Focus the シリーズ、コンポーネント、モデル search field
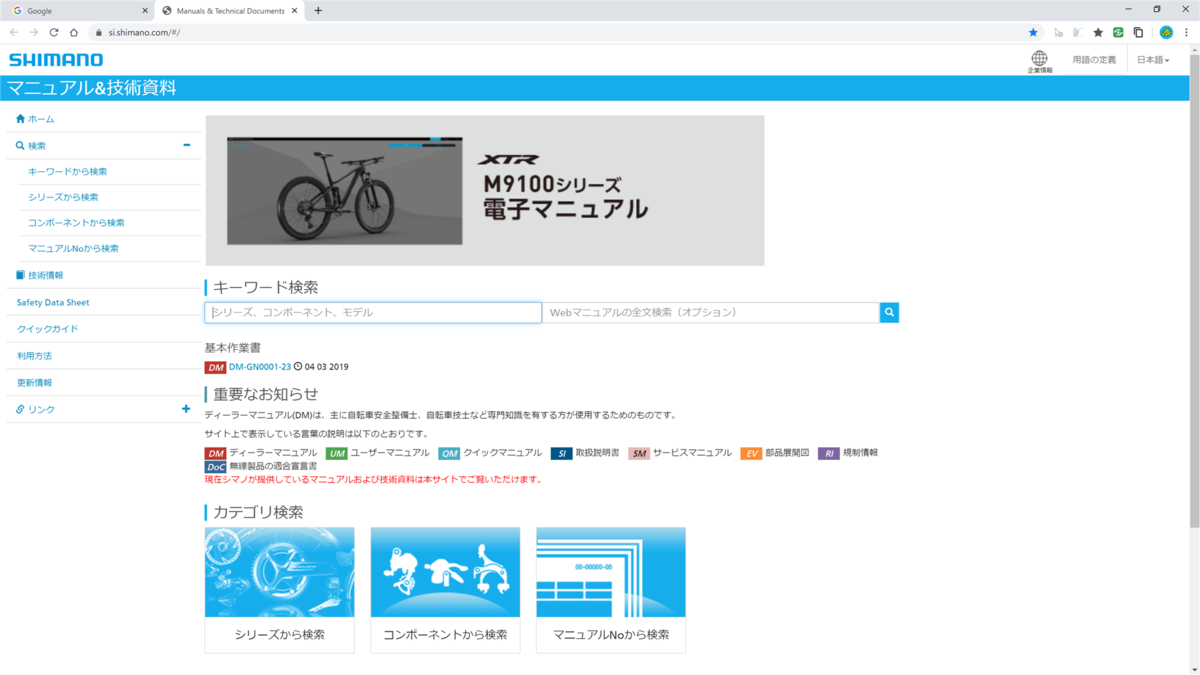The image size is (1200, 675). 373,313
